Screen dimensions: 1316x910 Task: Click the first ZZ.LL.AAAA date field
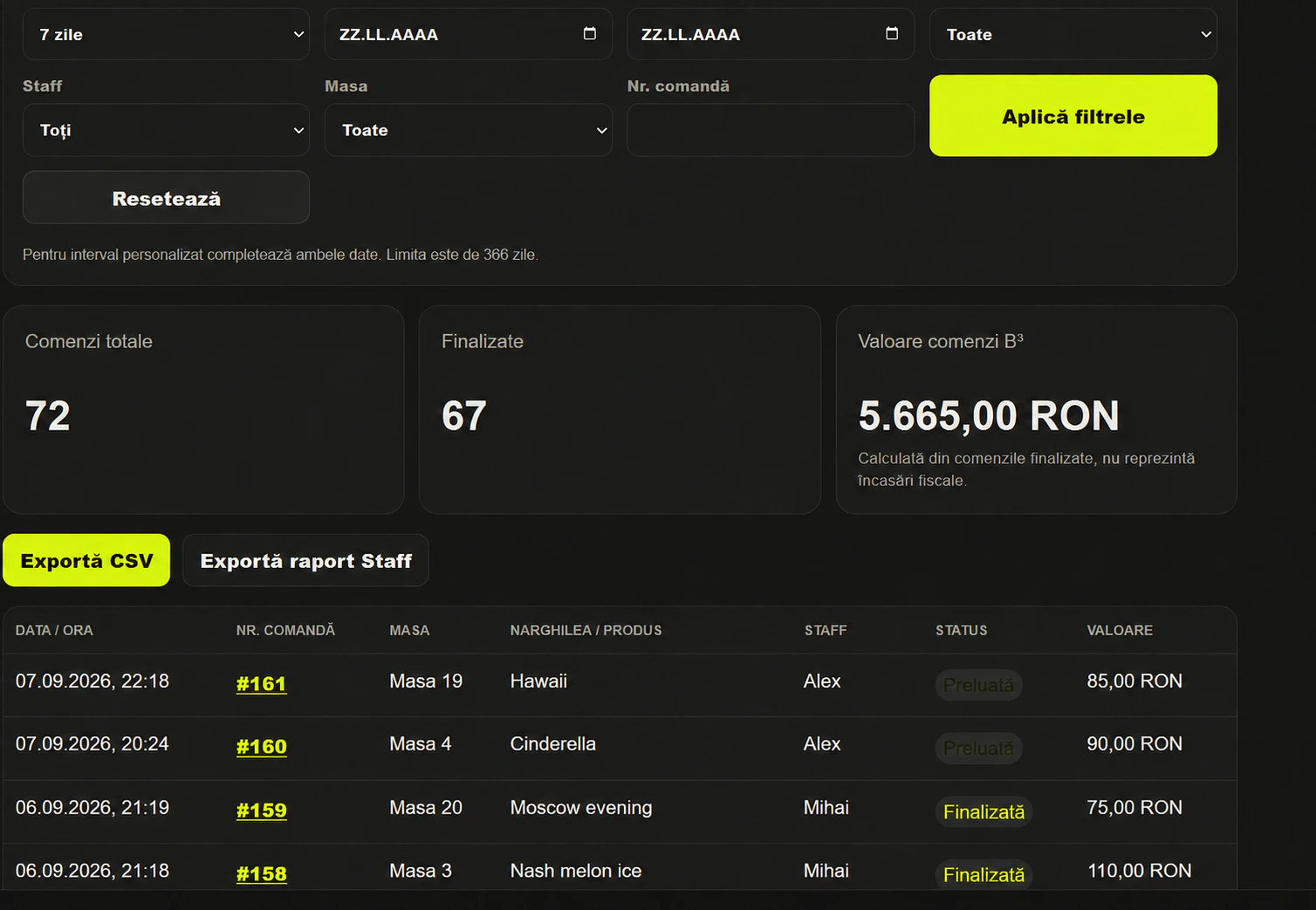pos(469,34)
